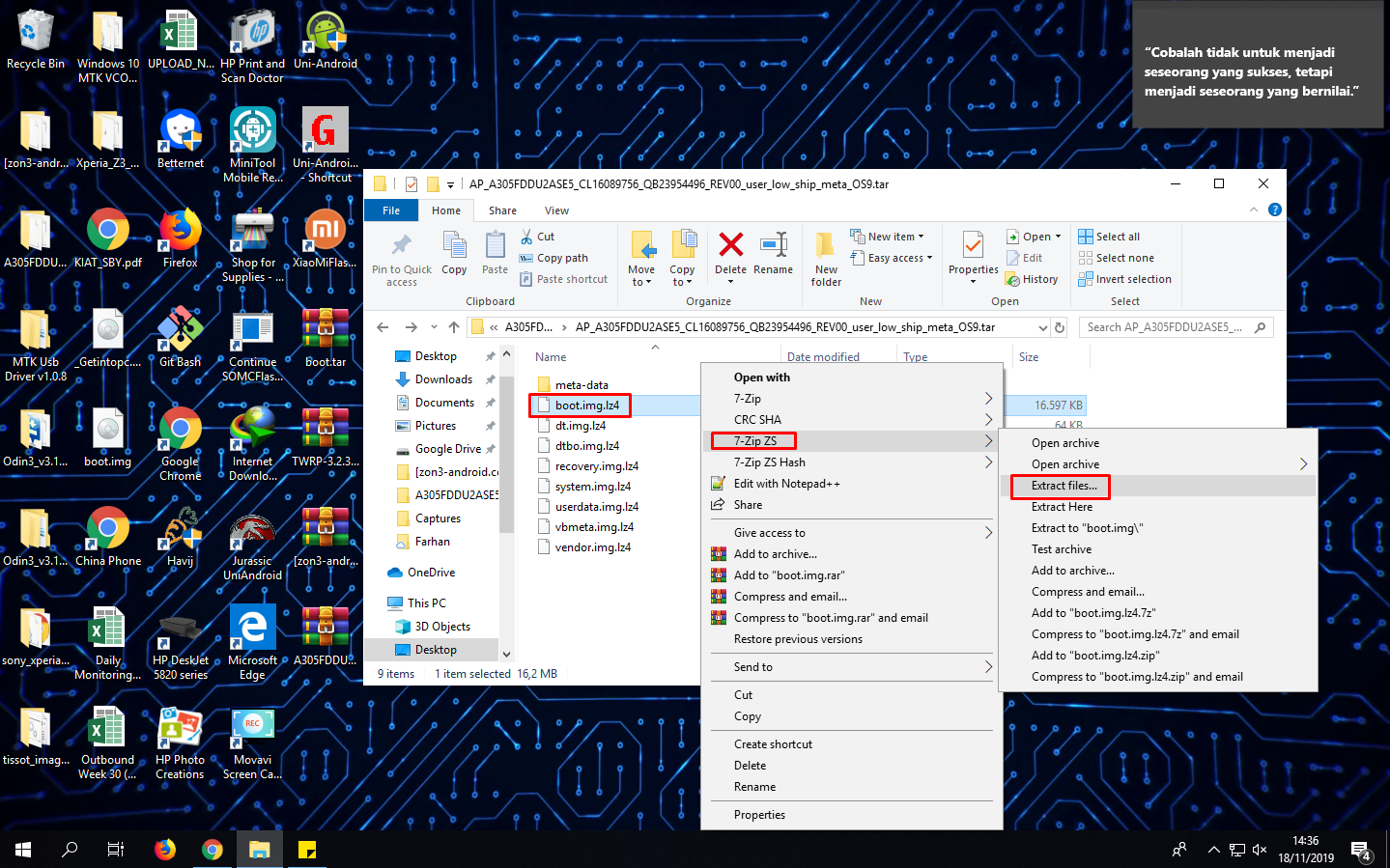
Task: Collapse the ribbon with the chevron
Action: click(1254, 210)
